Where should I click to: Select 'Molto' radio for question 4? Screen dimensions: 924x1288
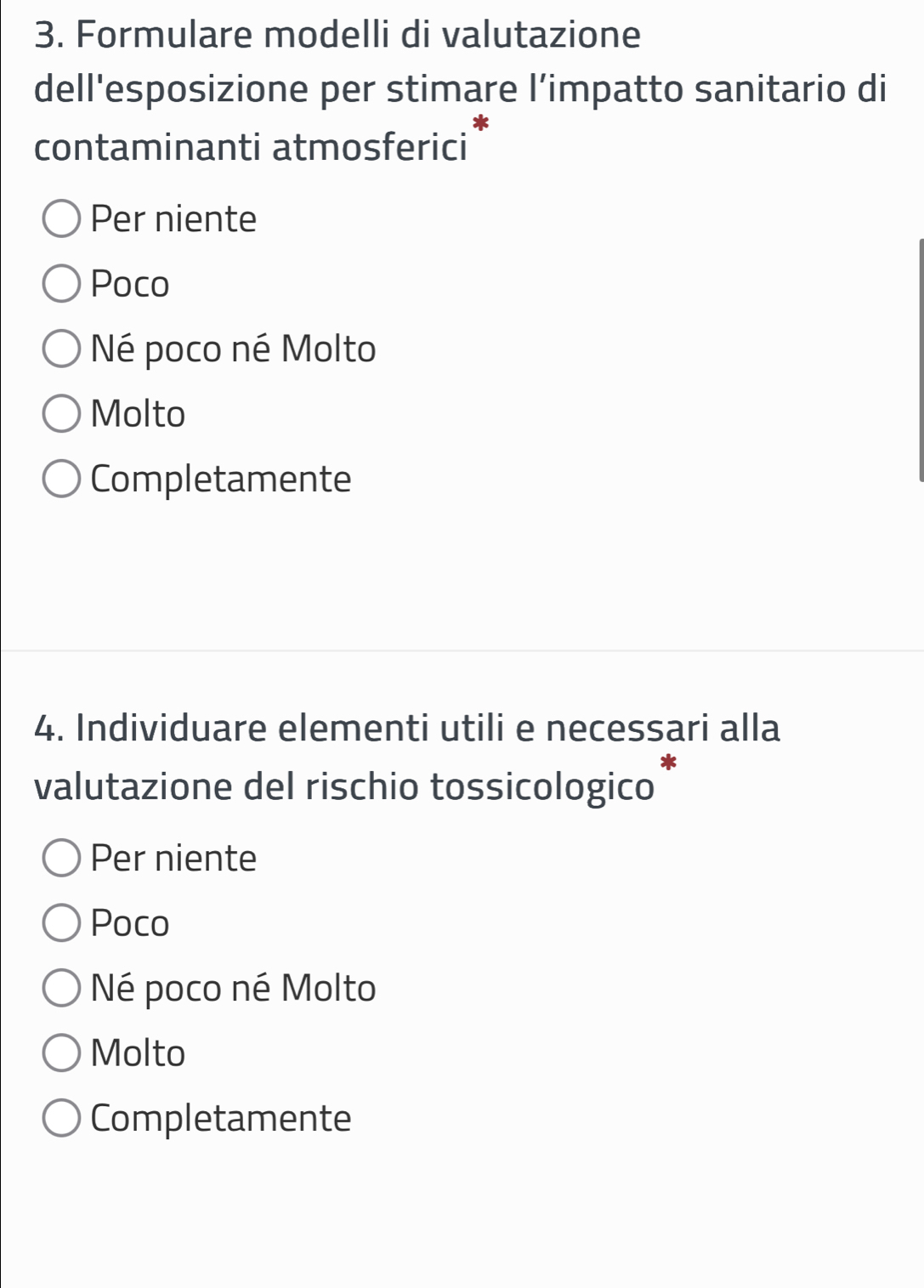coord(61,1053)
